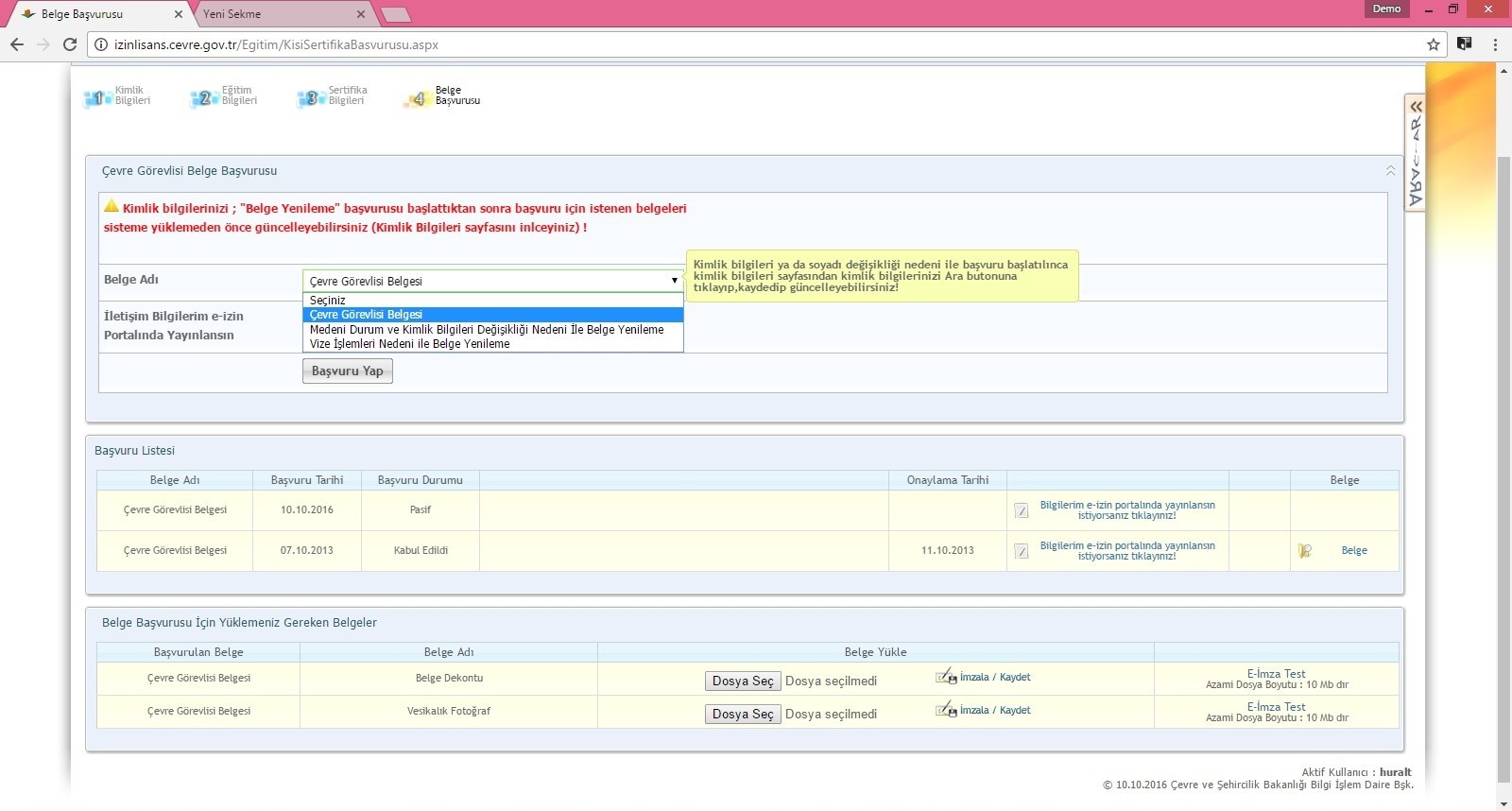Click the active user name 'huralt'
This screenshot has height=811, width=1512.
tap(1395, 772)
